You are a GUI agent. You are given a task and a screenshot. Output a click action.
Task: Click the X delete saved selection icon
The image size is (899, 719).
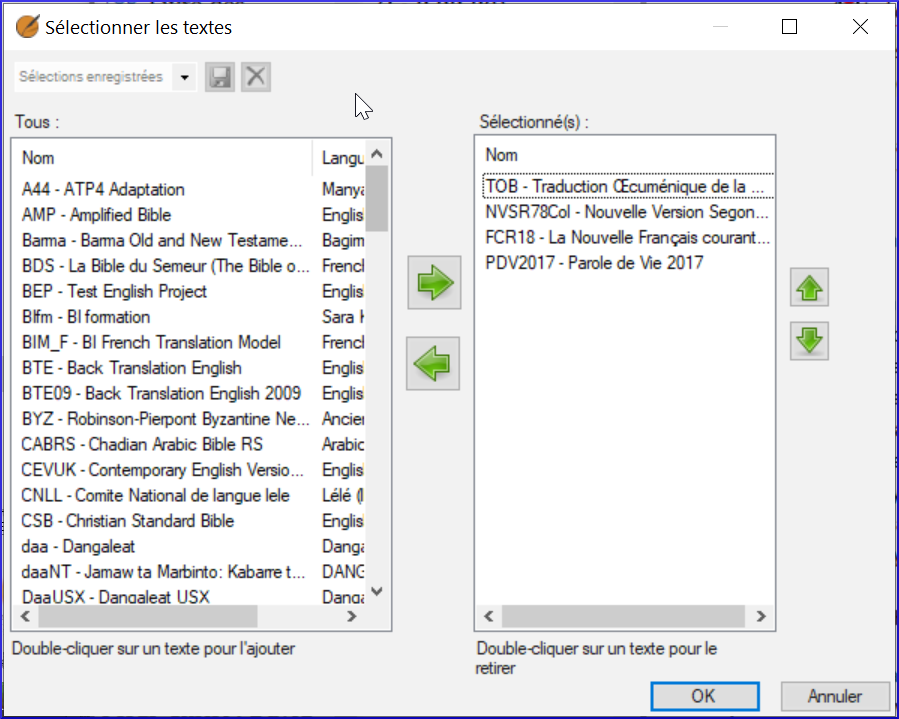[256, 77]
